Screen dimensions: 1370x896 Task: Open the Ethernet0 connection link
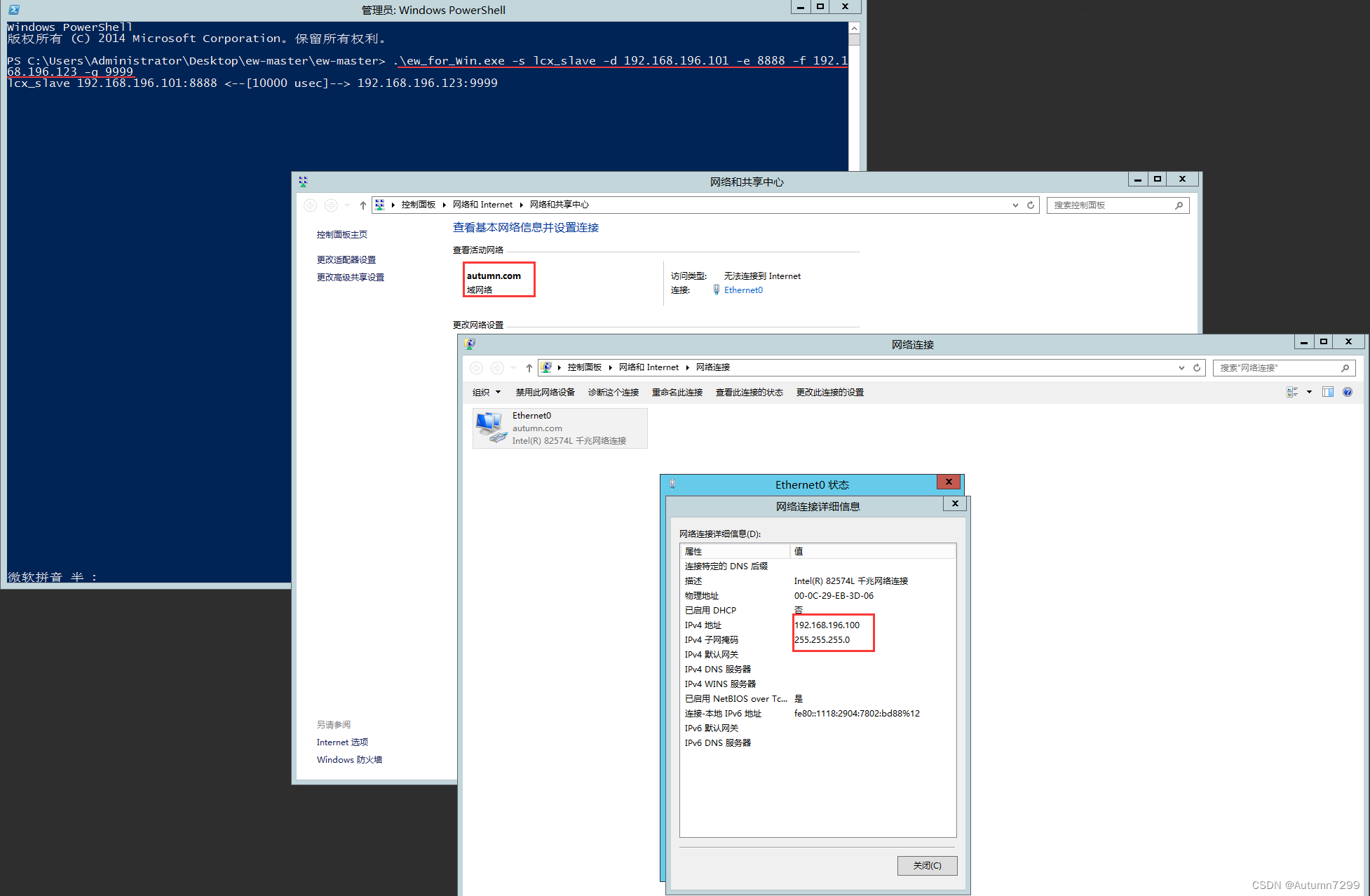(743, 290)
